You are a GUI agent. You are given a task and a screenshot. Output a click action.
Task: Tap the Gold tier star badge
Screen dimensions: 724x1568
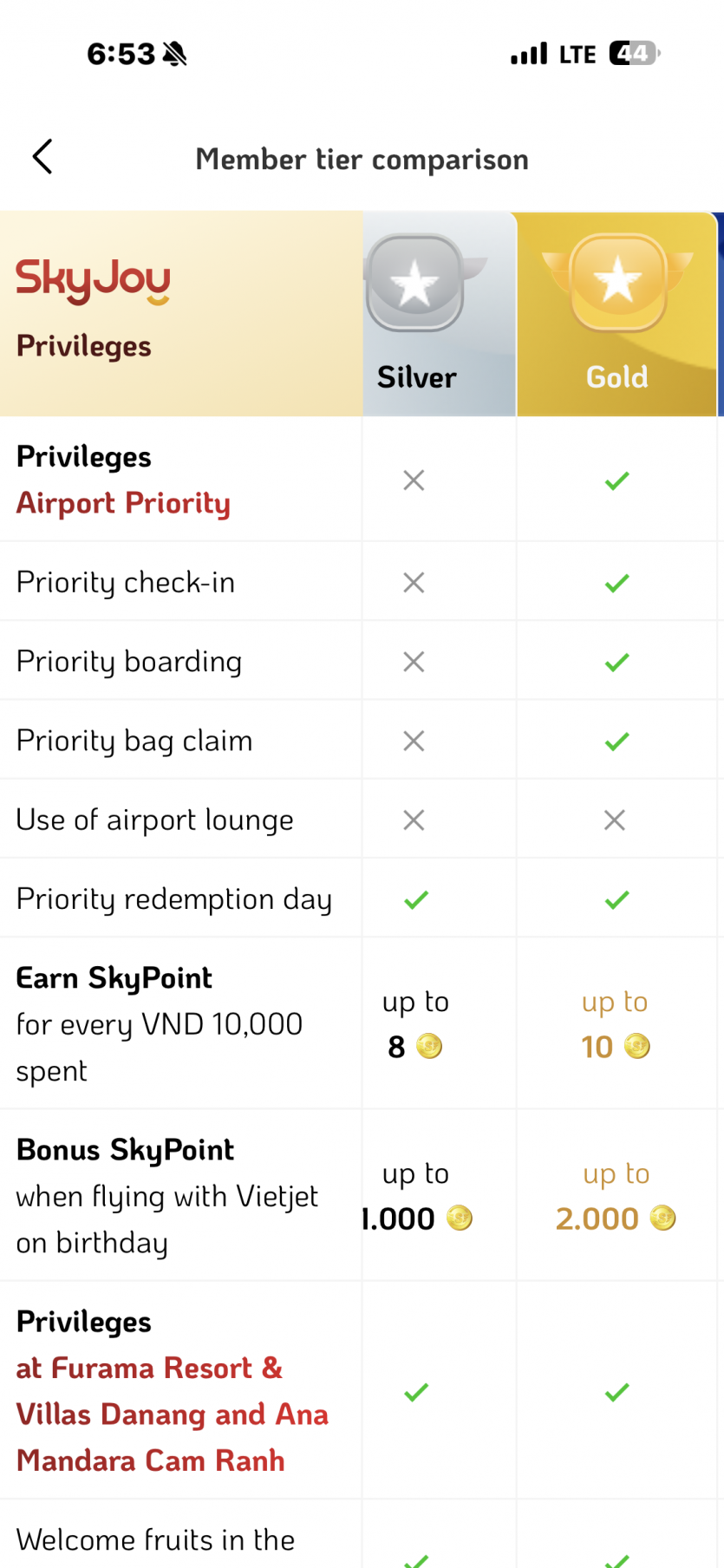pos(617,283)
